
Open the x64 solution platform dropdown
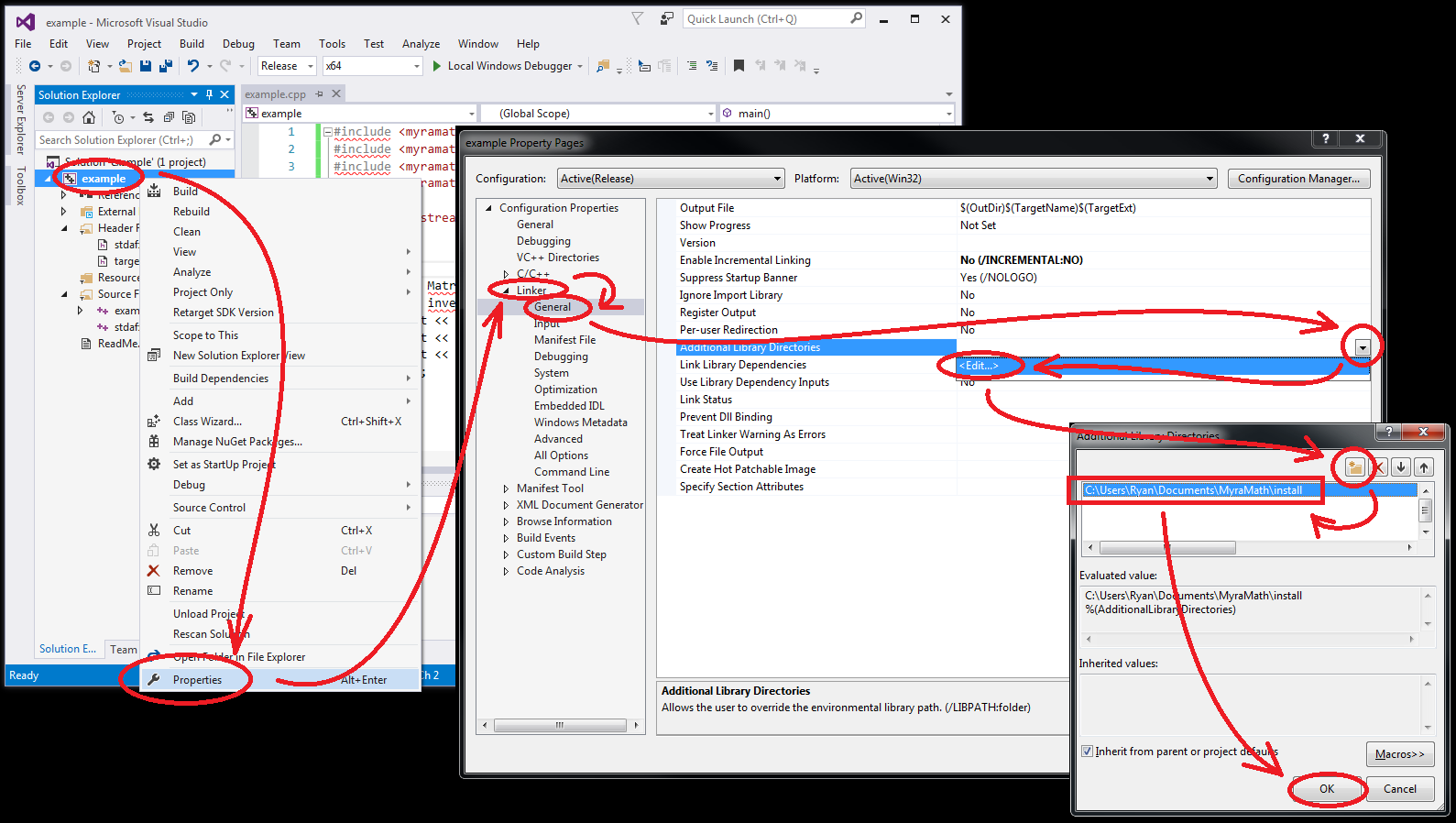372,66
